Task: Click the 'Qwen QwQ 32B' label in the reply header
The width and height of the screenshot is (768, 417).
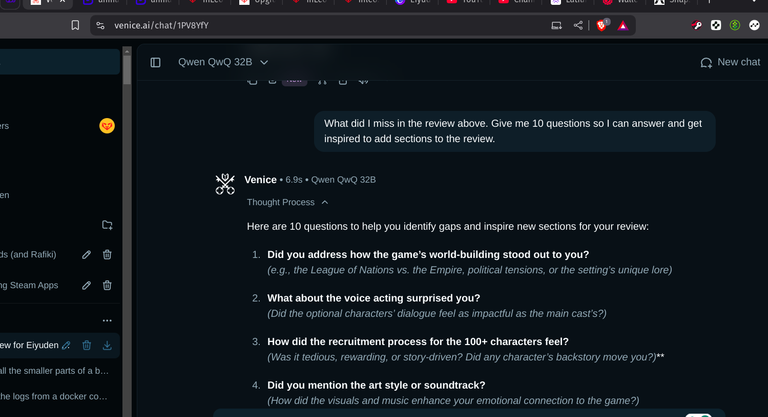Action: [x=343, y=180]
